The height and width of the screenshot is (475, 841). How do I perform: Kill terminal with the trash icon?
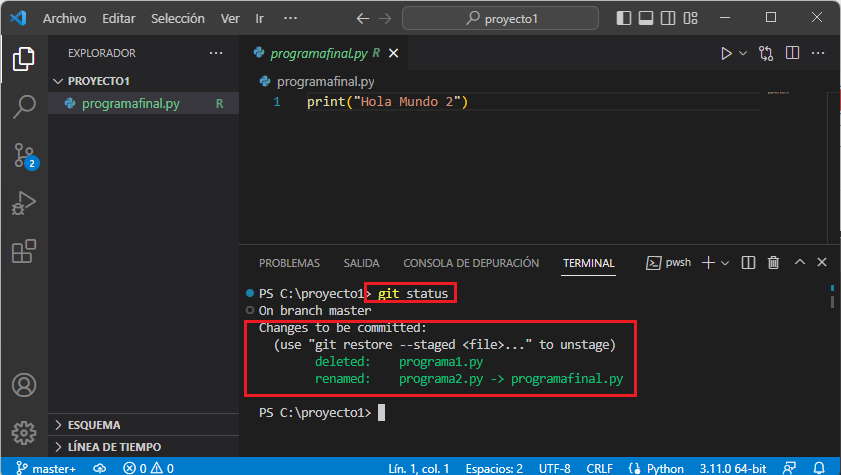(x=773, y=263)
